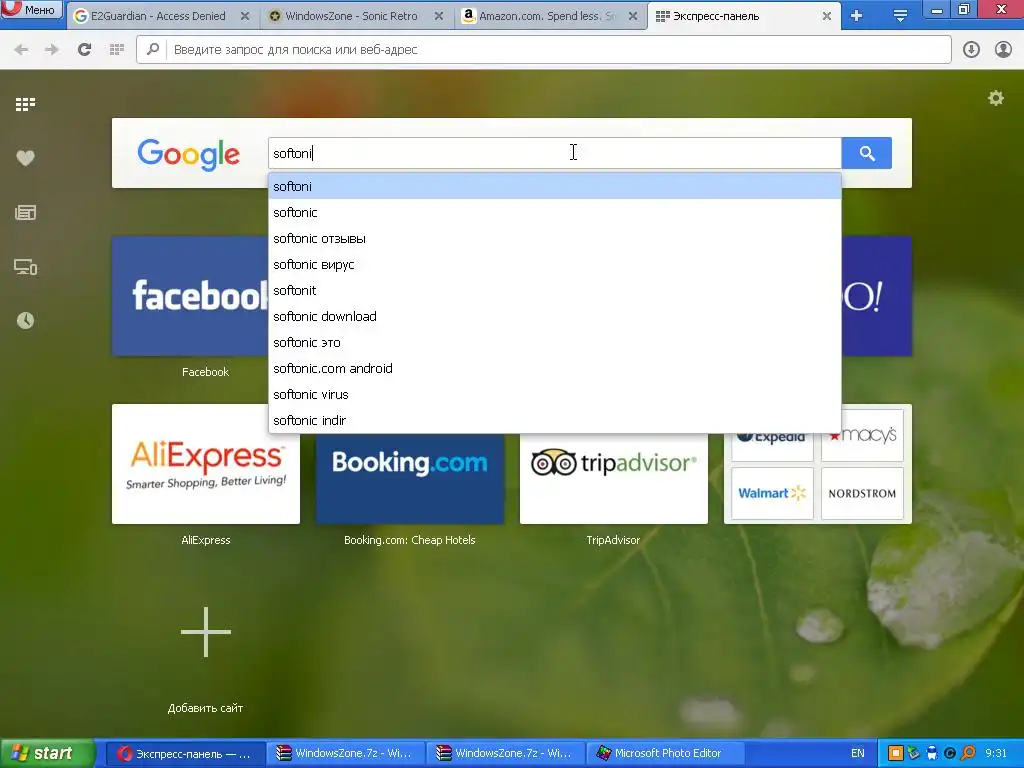Switch to Amazon.com tab

(x=547, y=16)
